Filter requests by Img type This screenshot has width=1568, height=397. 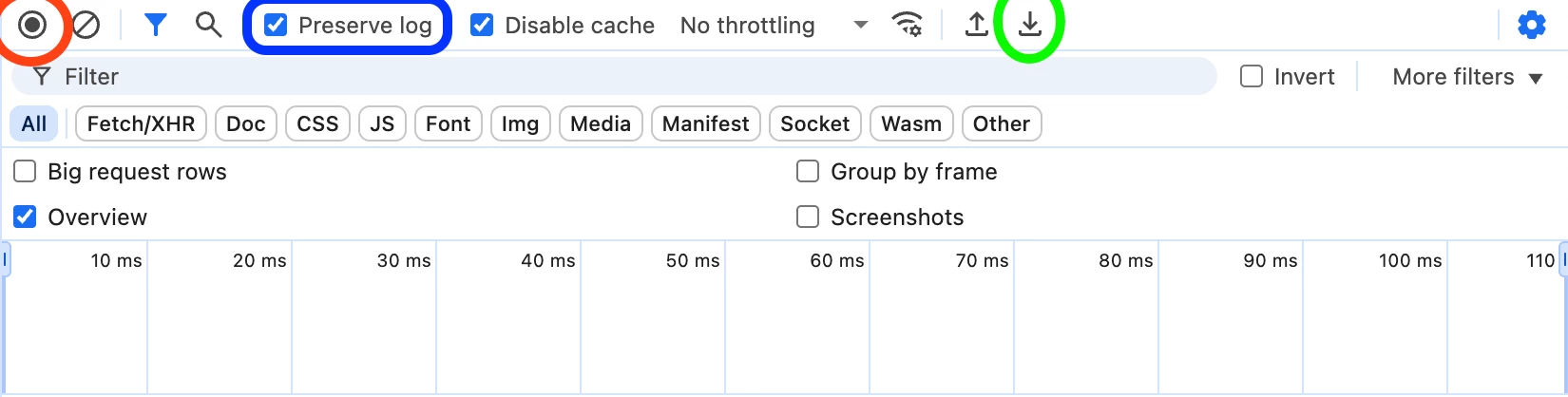520,123
